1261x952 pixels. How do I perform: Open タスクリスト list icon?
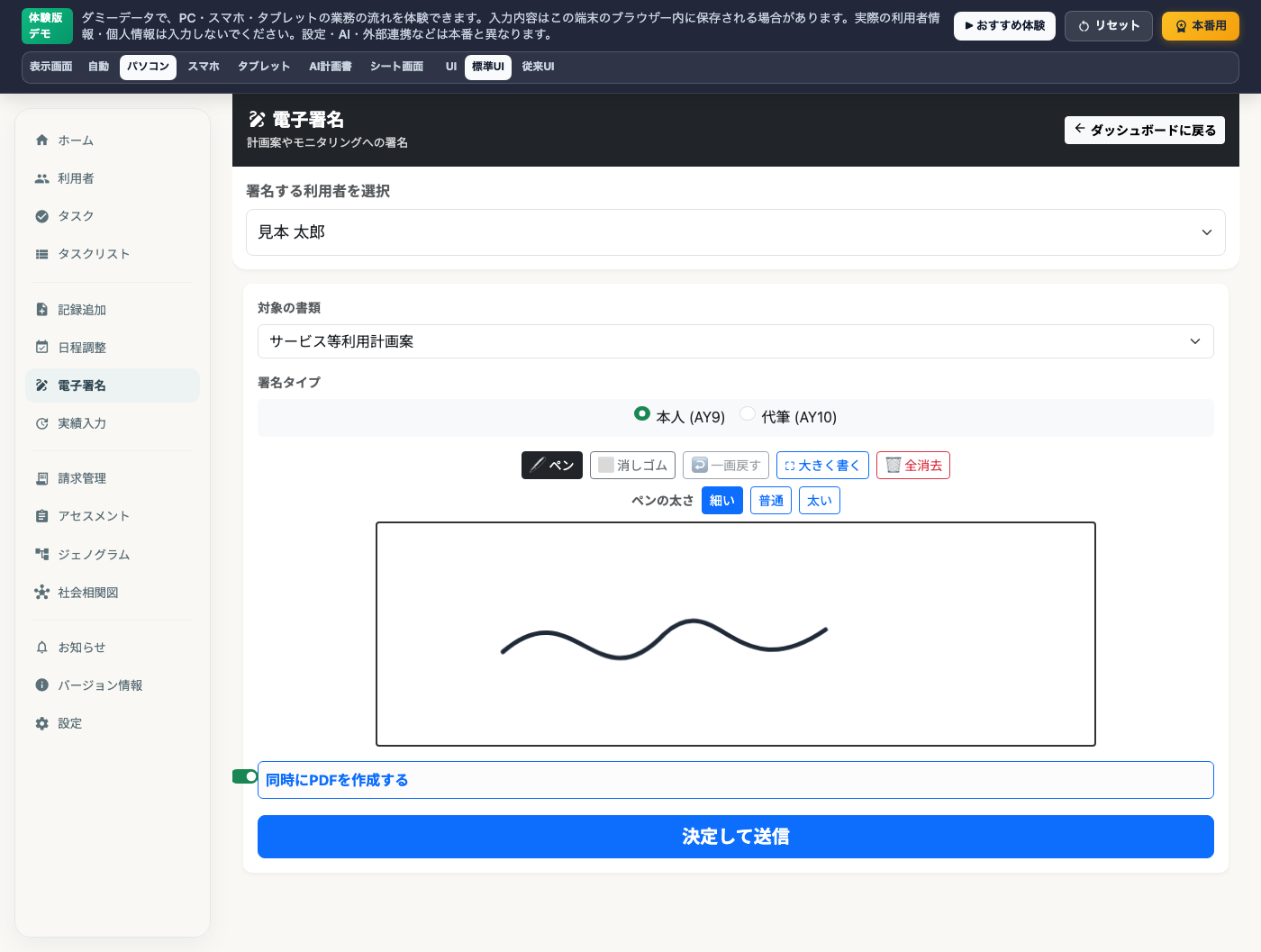(41, 254)
